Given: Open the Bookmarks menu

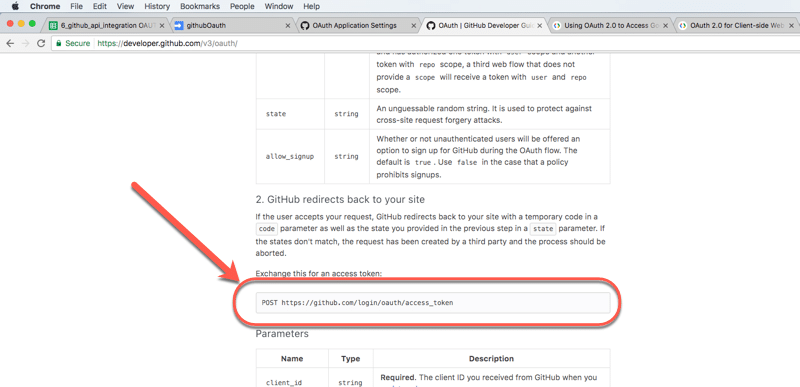Looking at the screenshot, I should tap(200, 7).
